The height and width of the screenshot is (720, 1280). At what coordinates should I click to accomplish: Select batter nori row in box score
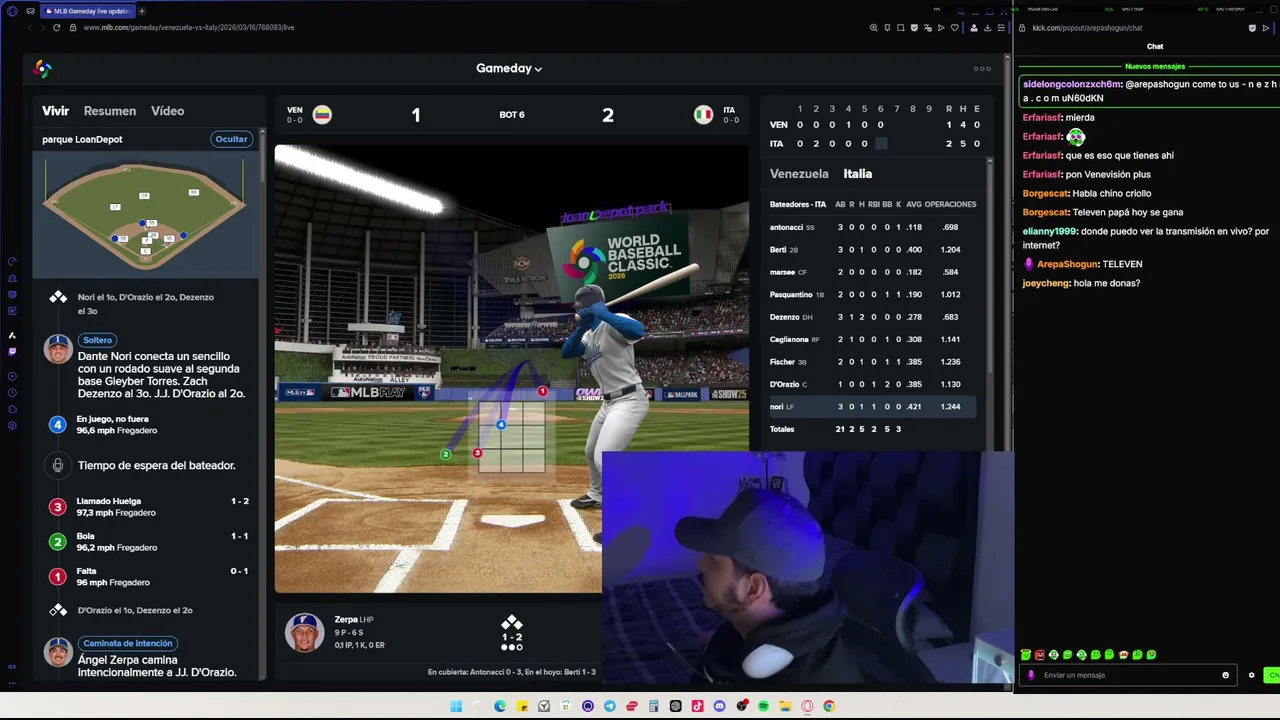click(x=872, y=407)
